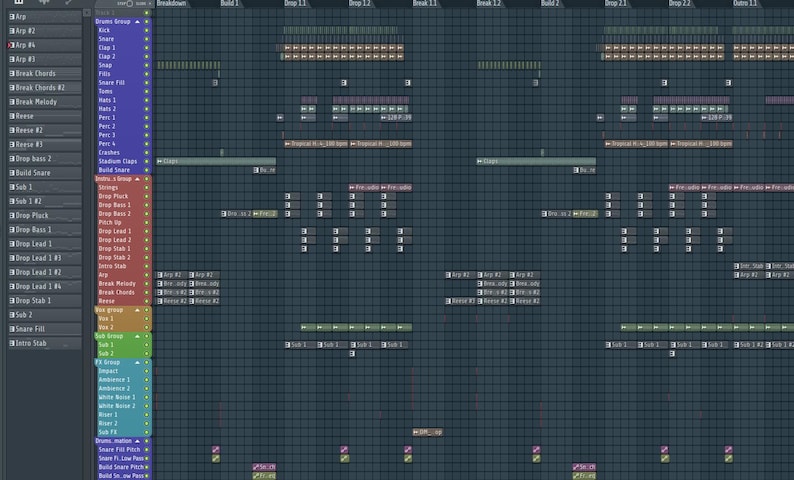
Task: Select the Riser 1 track name
Action: (108, 415)
